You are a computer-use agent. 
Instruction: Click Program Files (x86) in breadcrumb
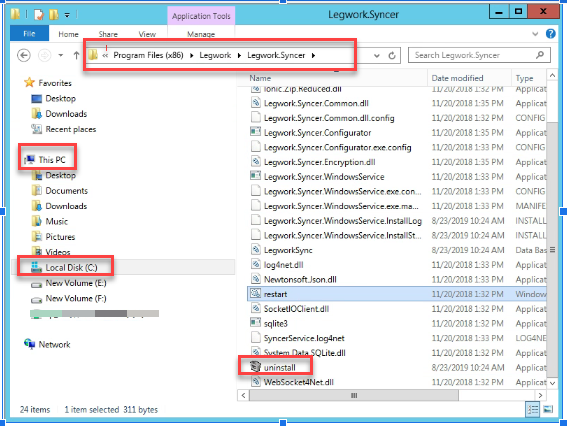tap(148, 55)
